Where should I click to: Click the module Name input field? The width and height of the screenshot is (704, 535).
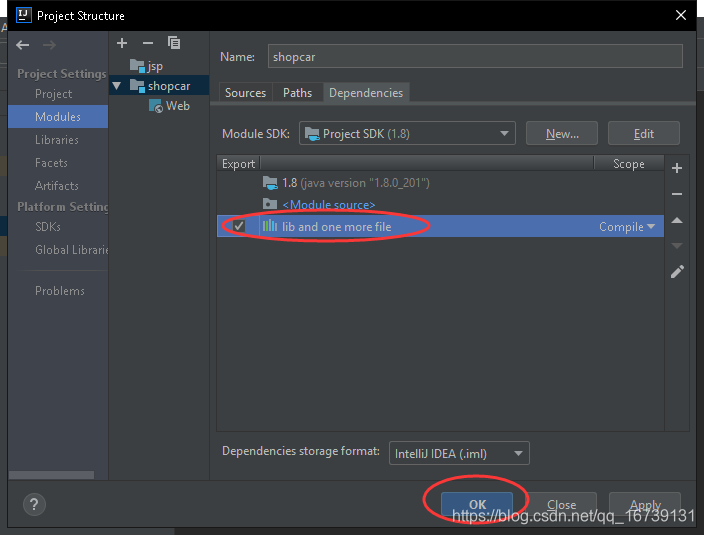(x=475, y=57)
